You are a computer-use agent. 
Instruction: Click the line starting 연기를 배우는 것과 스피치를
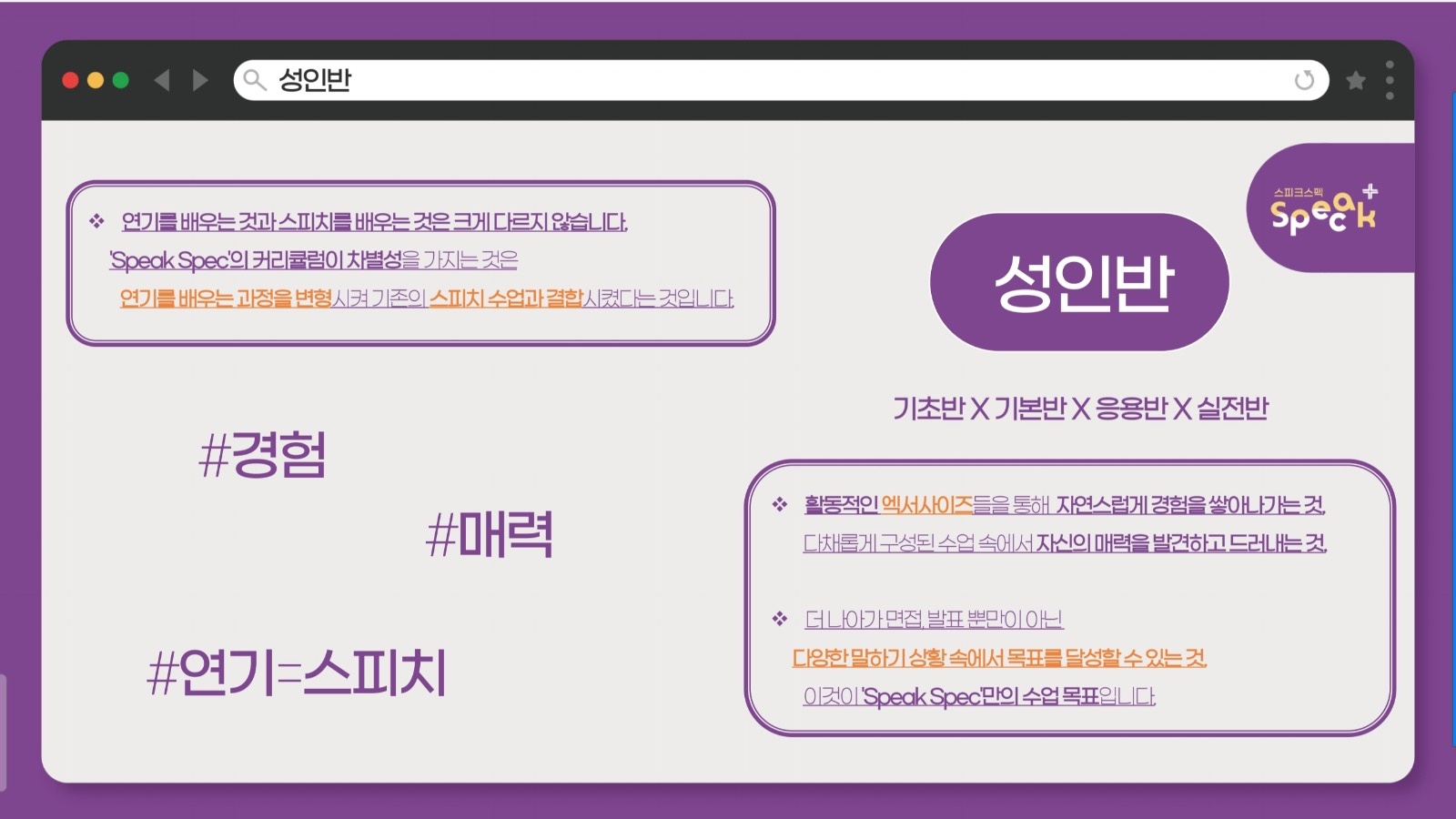click(374, 222)
